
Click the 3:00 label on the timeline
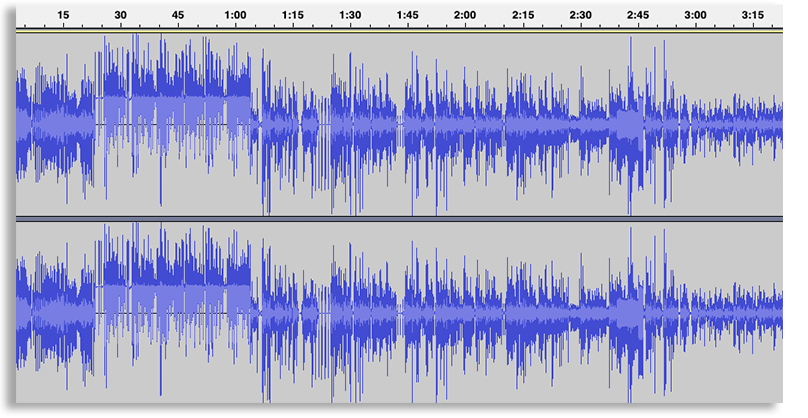[695, 15]
